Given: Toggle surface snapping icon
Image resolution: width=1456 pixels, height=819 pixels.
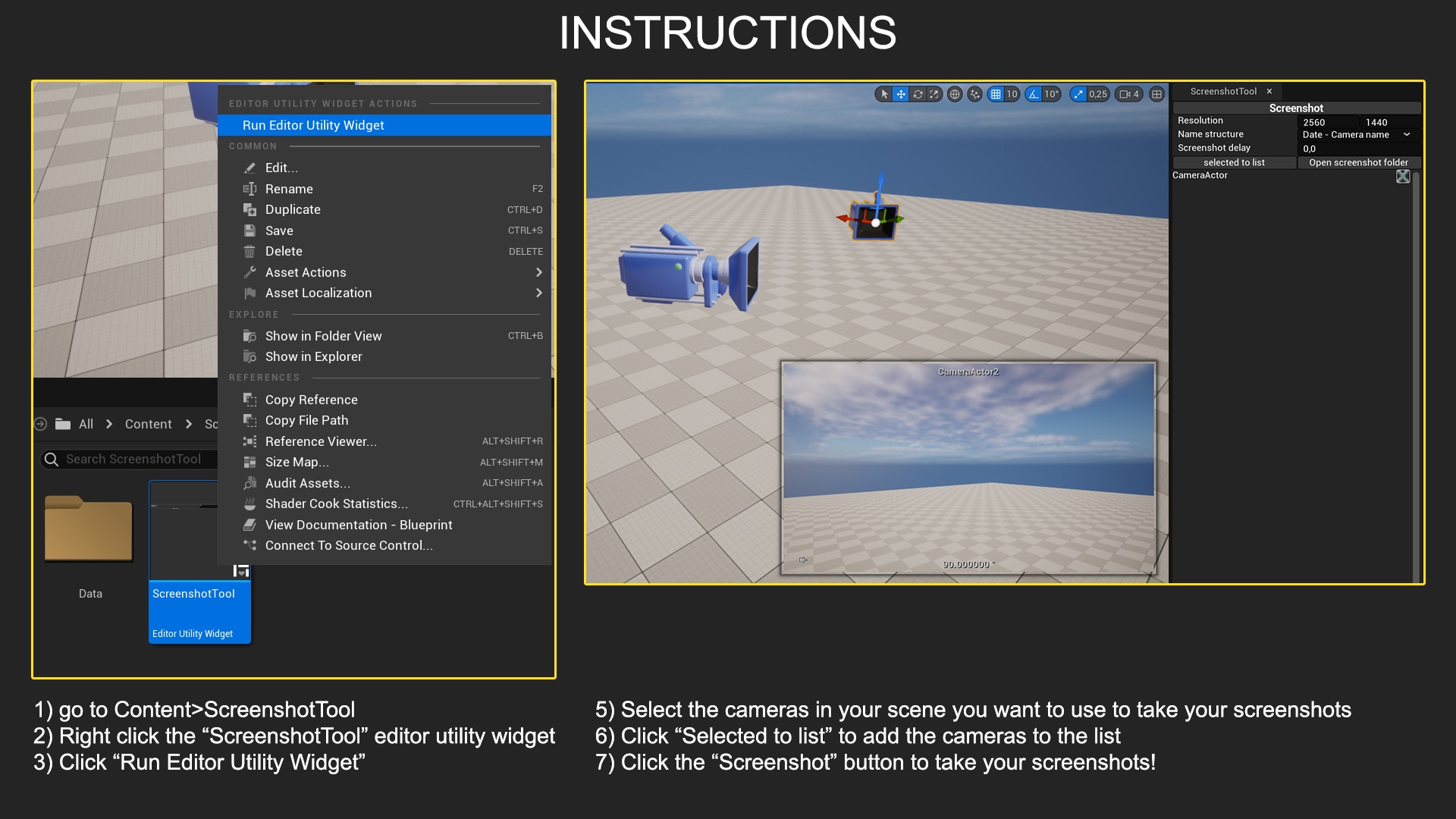Looking at the screenshot, I should [974, 95].
